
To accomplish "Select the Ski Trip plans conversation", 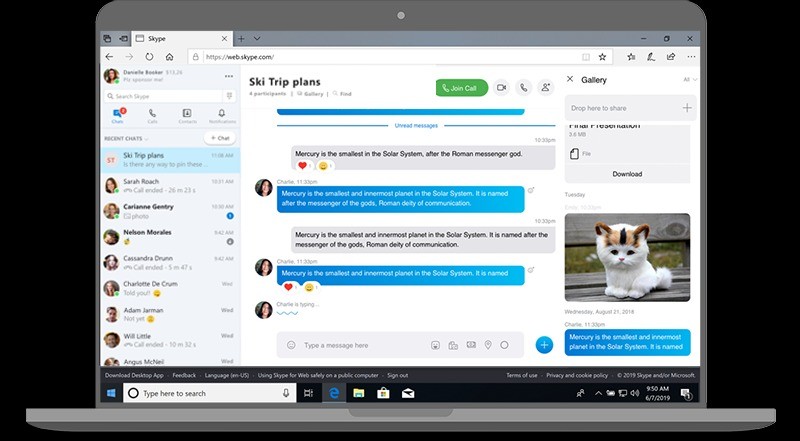I will pos(170,160).
